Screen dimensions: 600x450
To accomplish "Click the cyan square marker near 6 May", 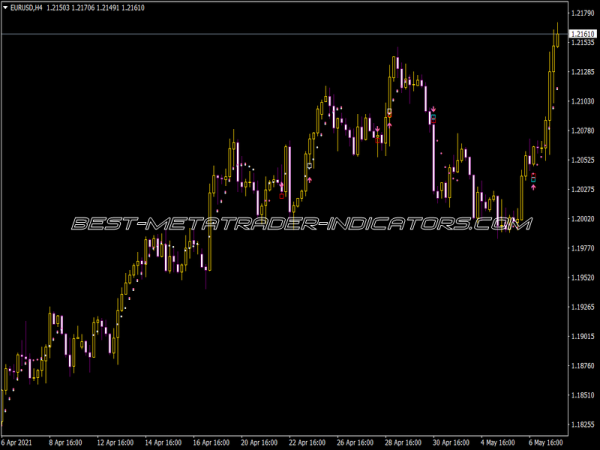I will [x=533, y=180].
